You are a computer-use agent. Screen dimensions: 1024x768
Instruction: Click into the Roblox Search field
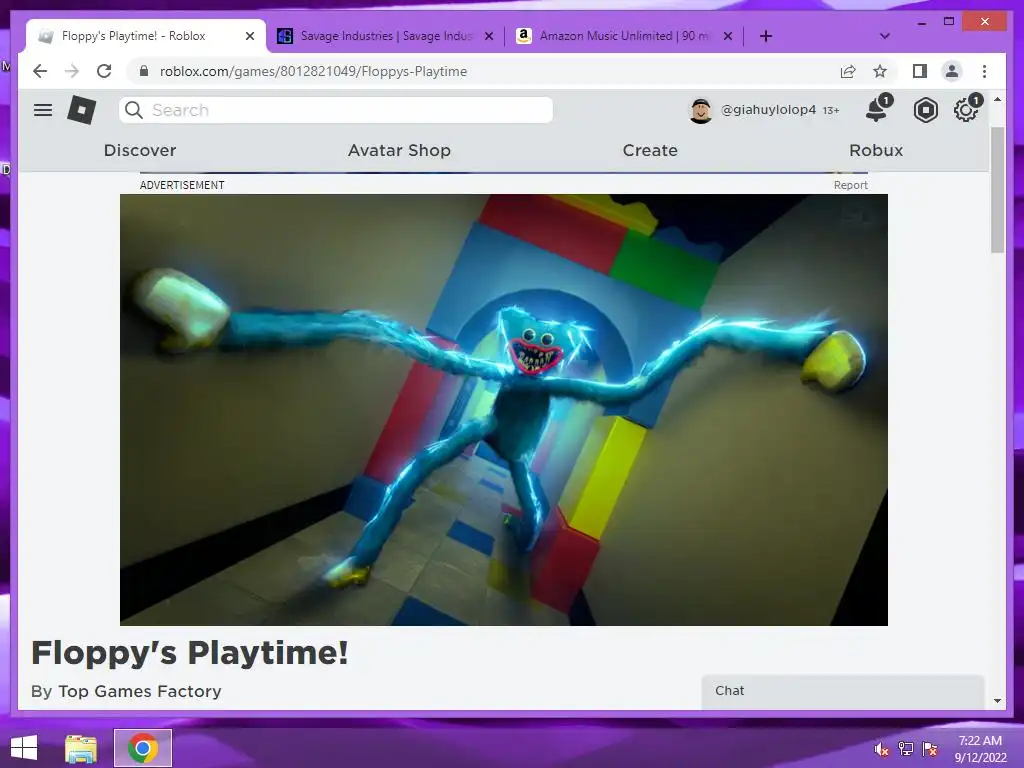click(336, 110)
